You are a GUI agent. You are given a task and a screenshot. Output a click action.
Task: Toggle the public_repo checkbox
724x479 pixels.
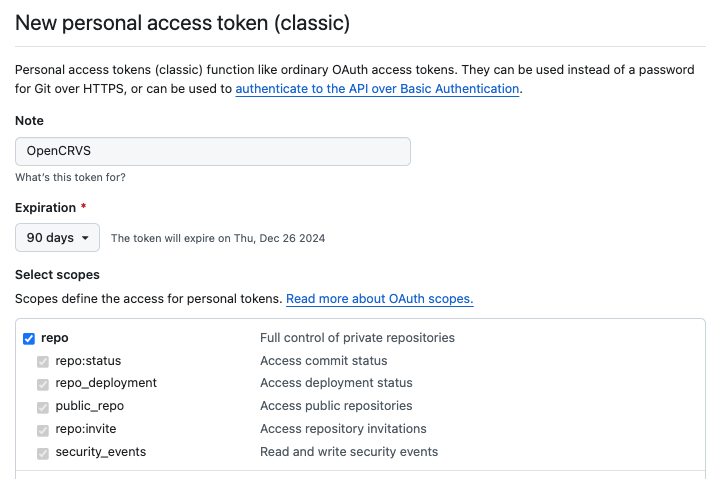pos(43,407)
